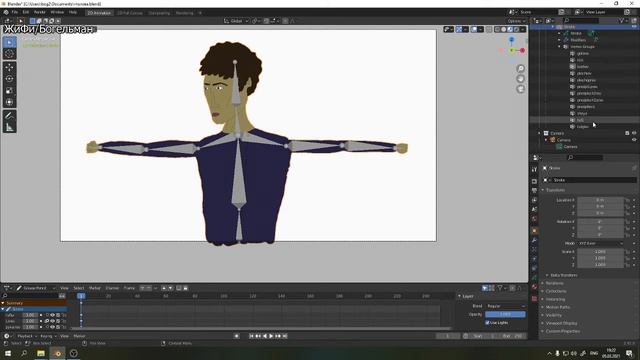
Task: Activate the Move tool
Action: click(x=9, y=67)
